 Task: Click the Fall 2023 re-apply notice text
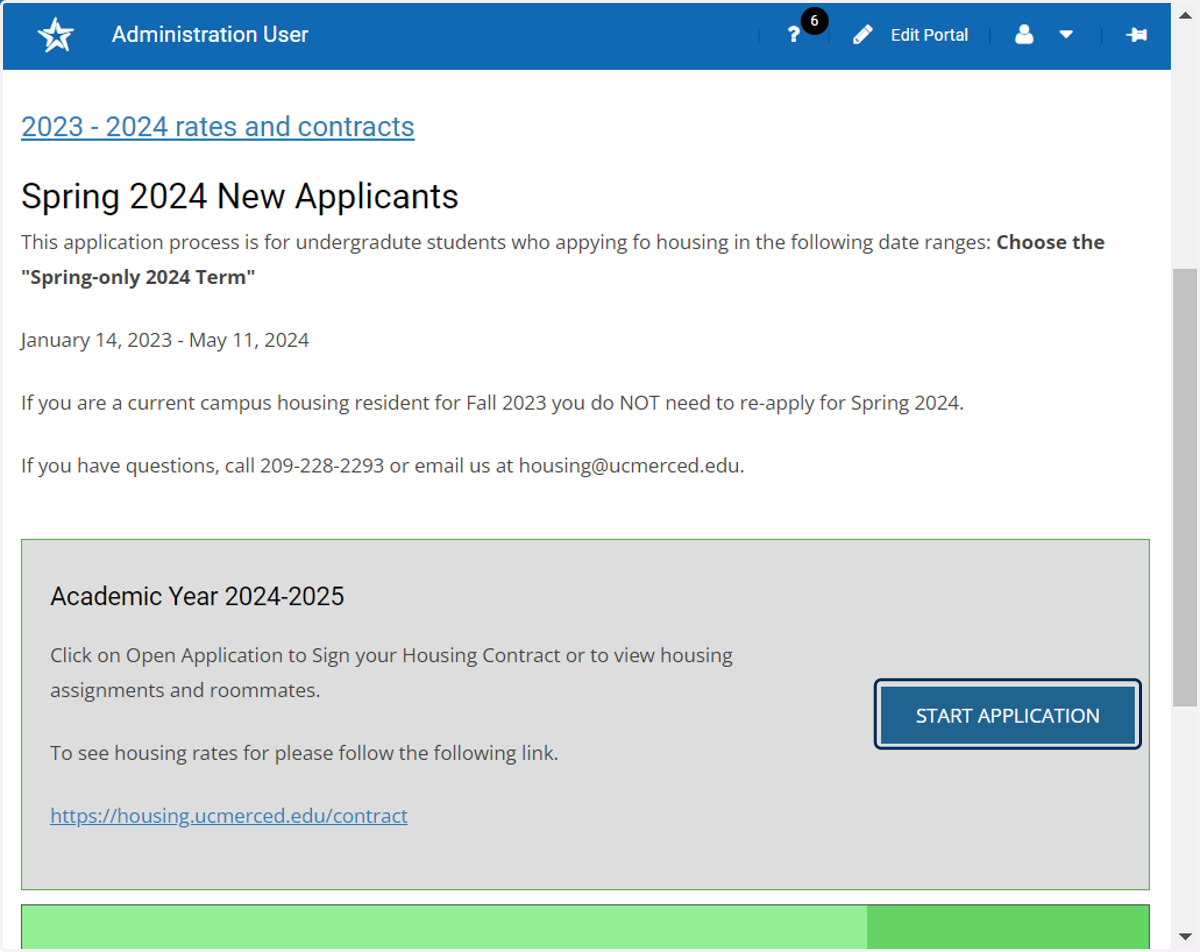(x=492, y=403)
